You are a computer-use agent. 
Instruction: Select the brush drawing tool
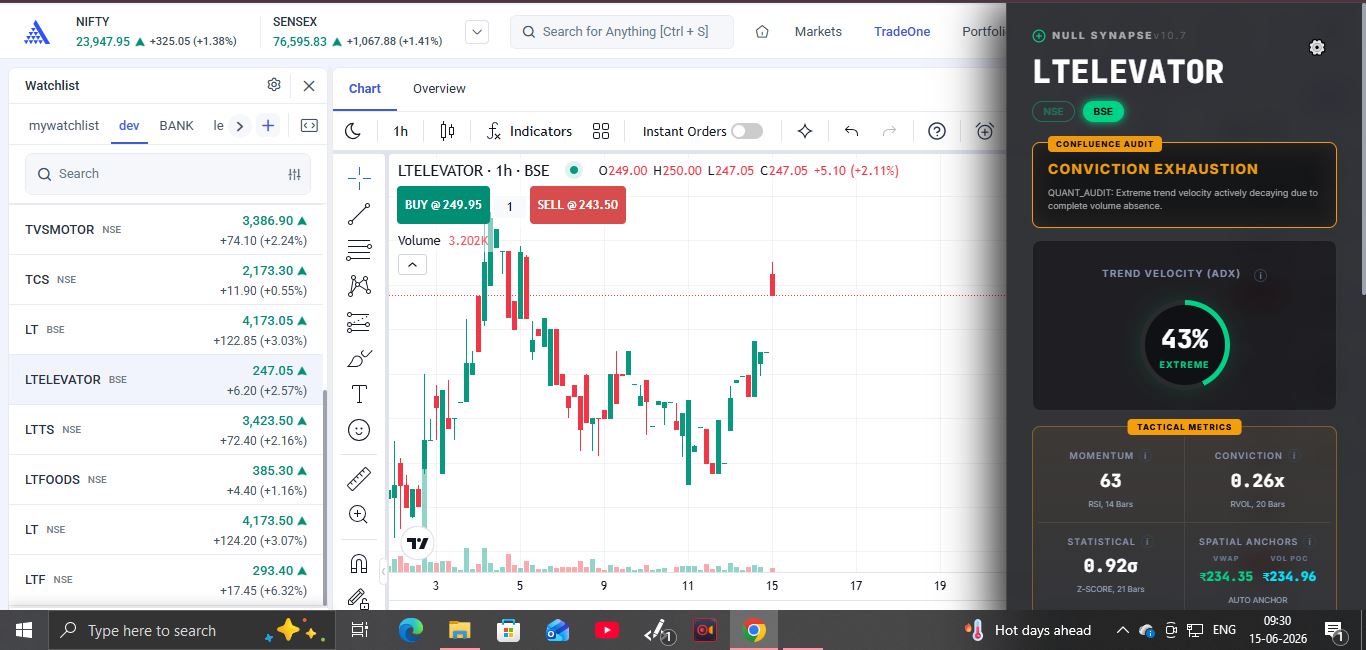[359, 358]
